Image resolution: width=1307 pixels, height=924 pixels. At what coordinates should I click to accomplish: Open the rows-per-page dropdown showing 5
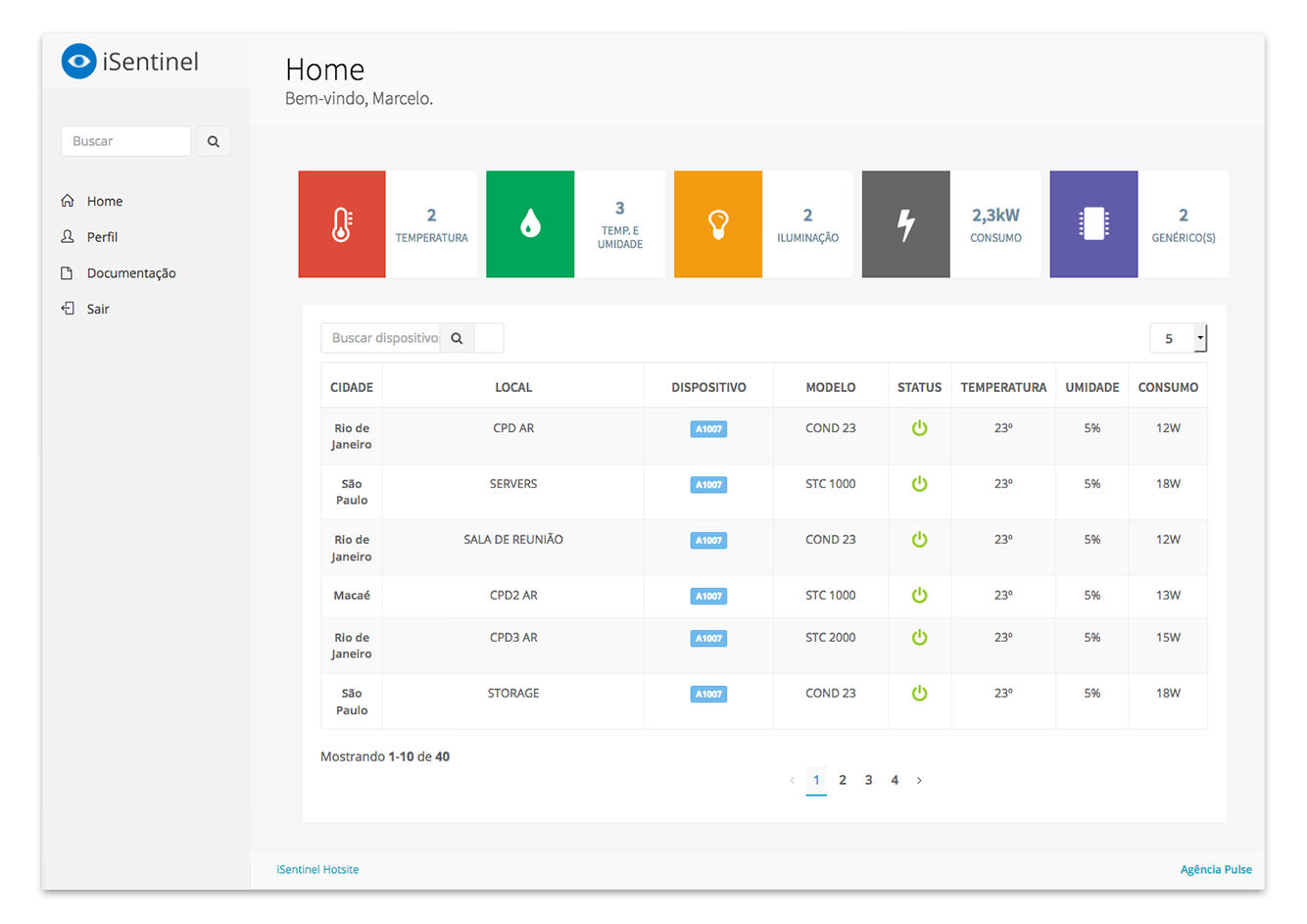[1178, 338]
